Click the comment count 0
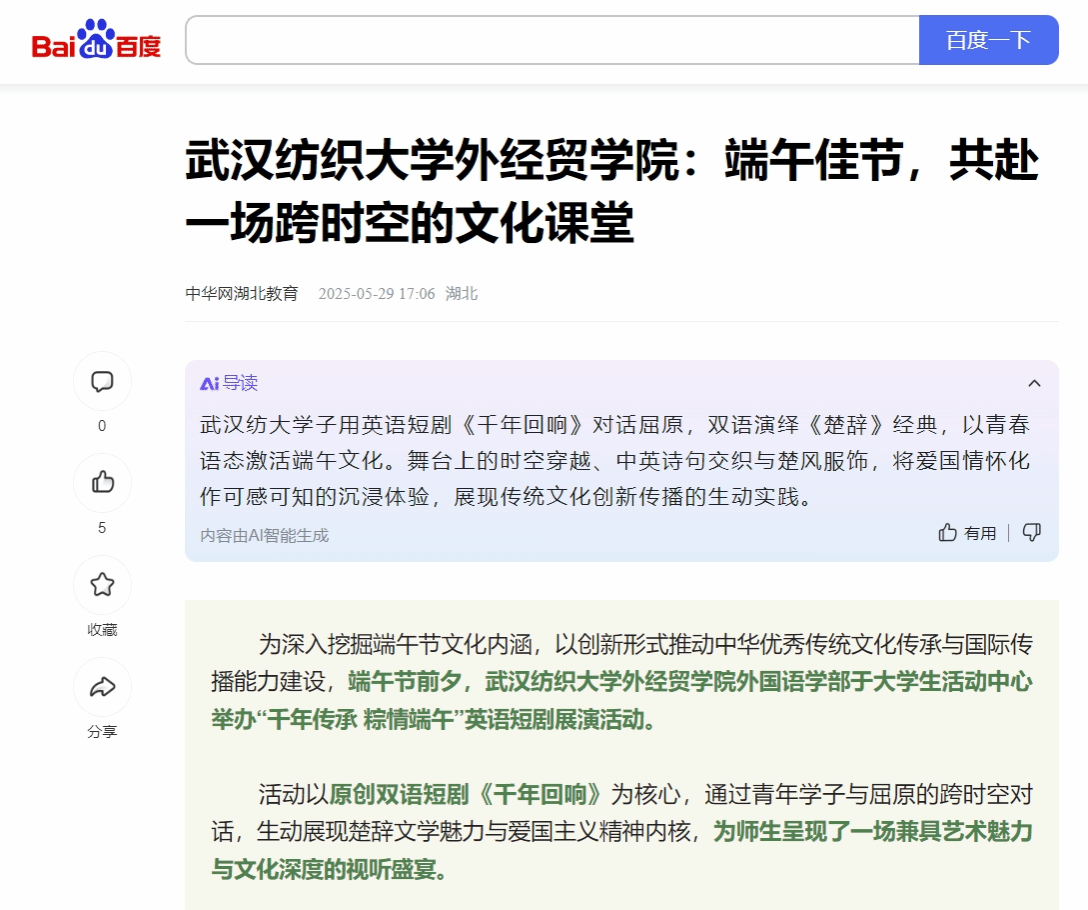 click(x=102, y=426)
